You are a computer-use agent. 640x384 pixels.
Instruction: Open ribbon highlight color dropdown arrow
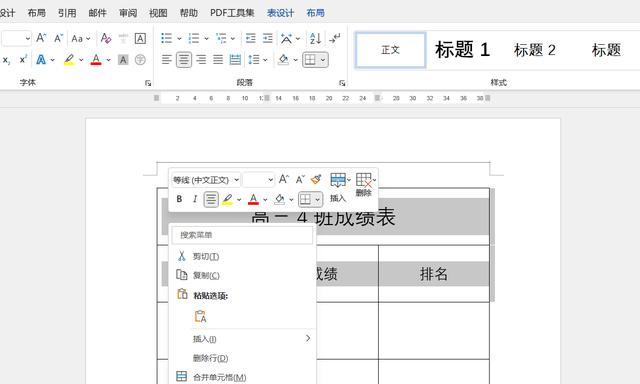pos(81,60)
